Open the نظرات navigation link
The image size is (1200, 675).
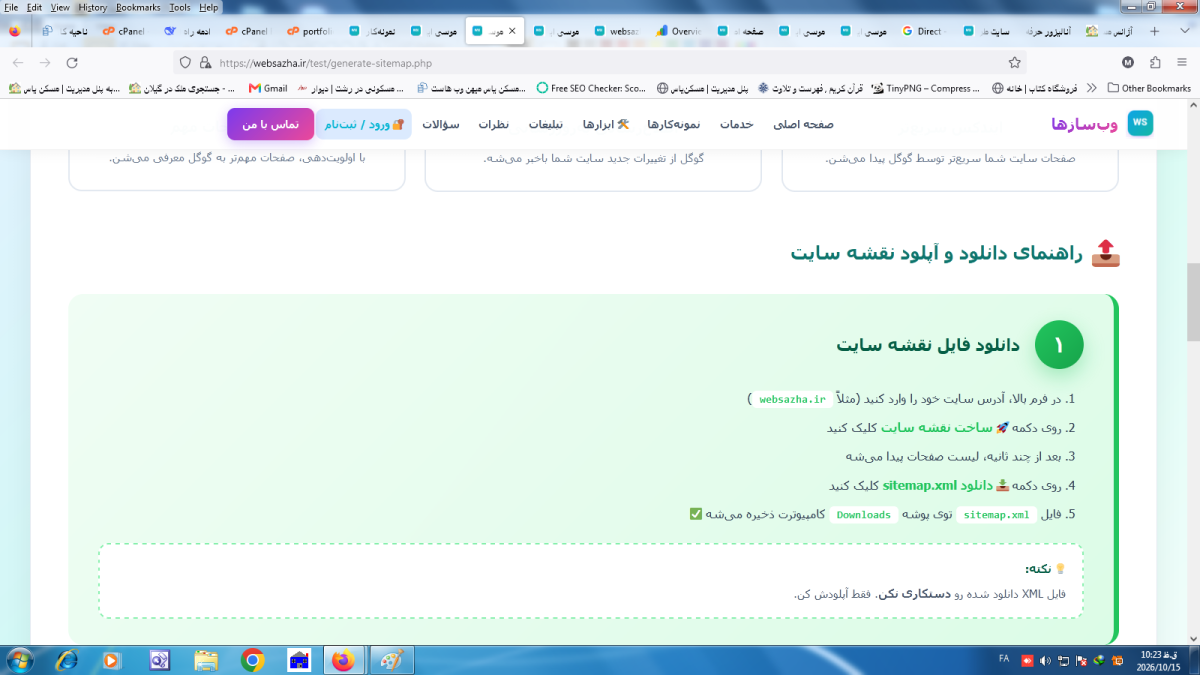[x=493, y=124]
